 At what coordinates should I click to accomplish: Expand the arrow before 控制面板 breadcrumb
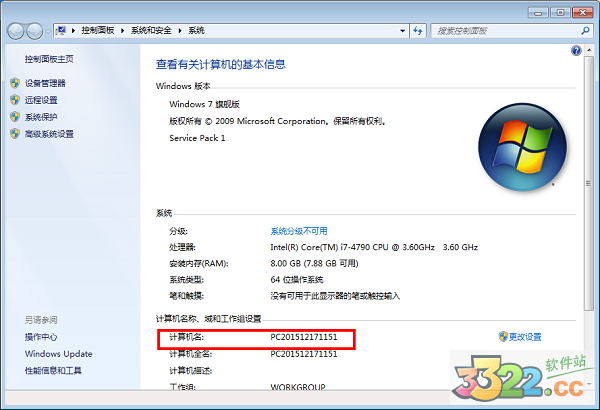click(73, 31)
